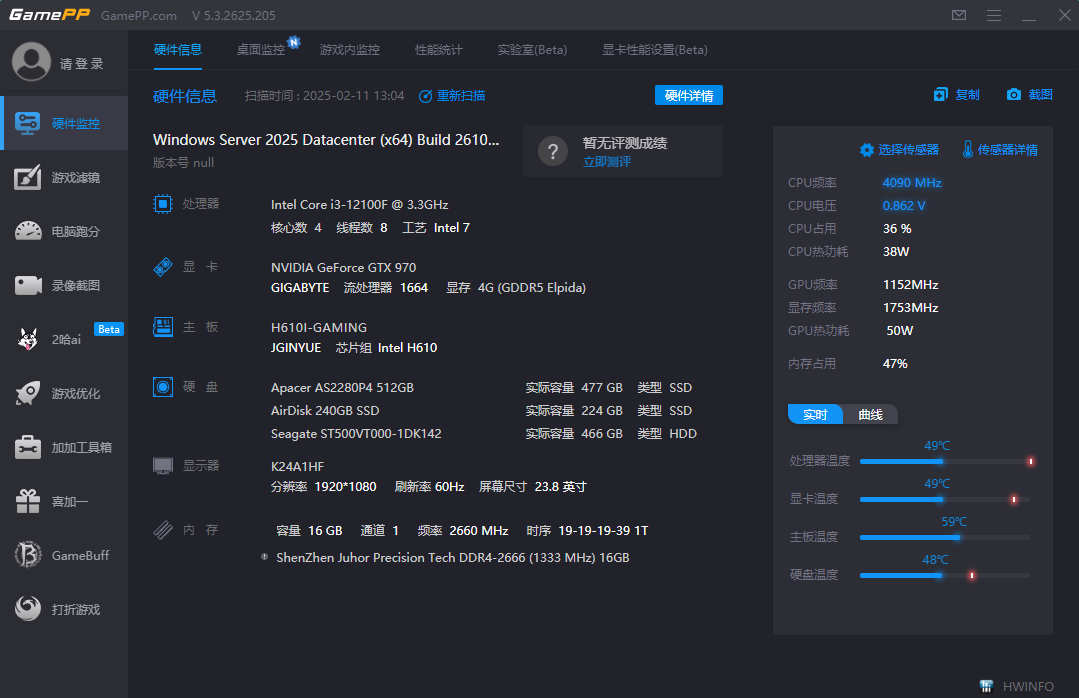The height and width of the screenshot is (698, 1079).
Task: Click the mail message icon in title bar
Action: pos(959,15)
